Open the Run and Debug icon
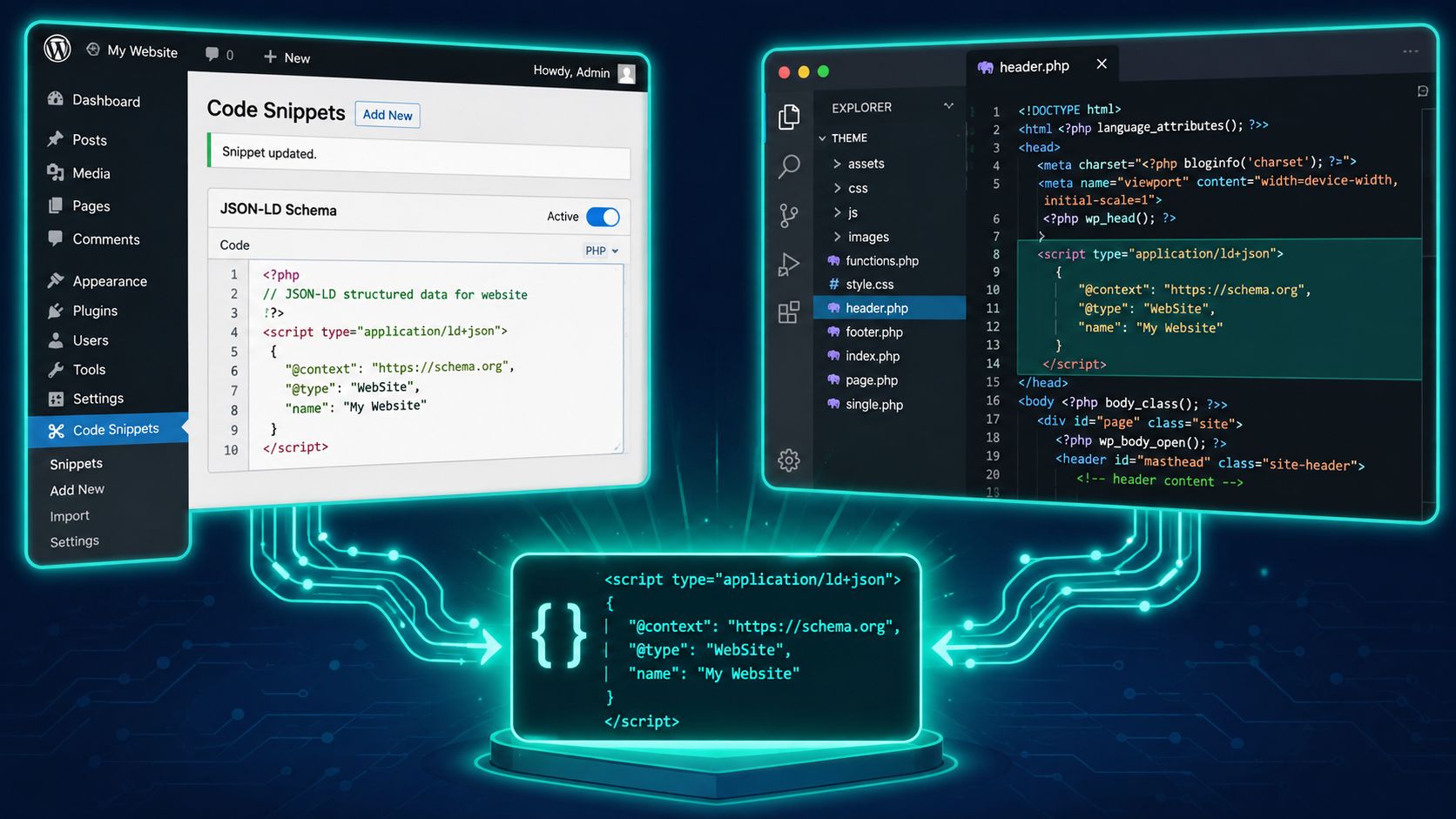Image resolution: width=1456 pixels, height=819 pixels. point(789,265)
